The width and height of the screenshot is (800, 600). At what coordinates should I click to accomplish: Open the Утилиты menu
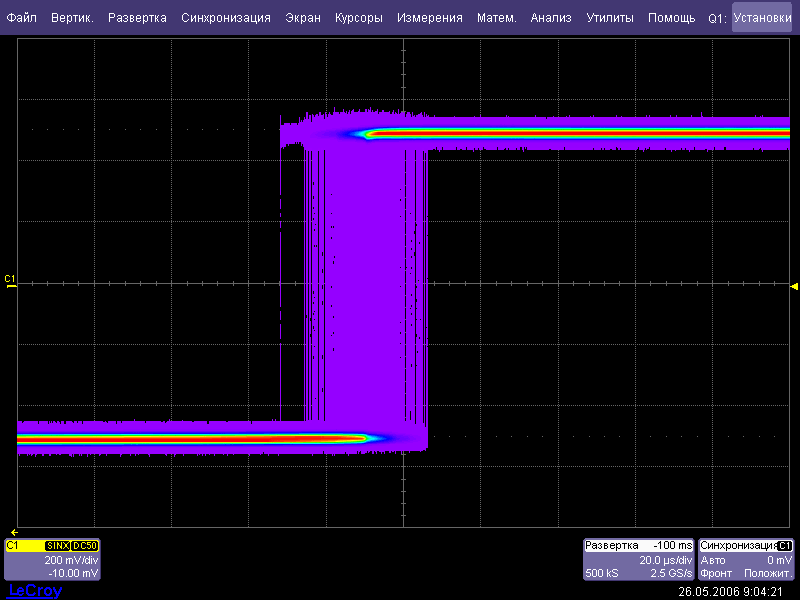[609, 18]
